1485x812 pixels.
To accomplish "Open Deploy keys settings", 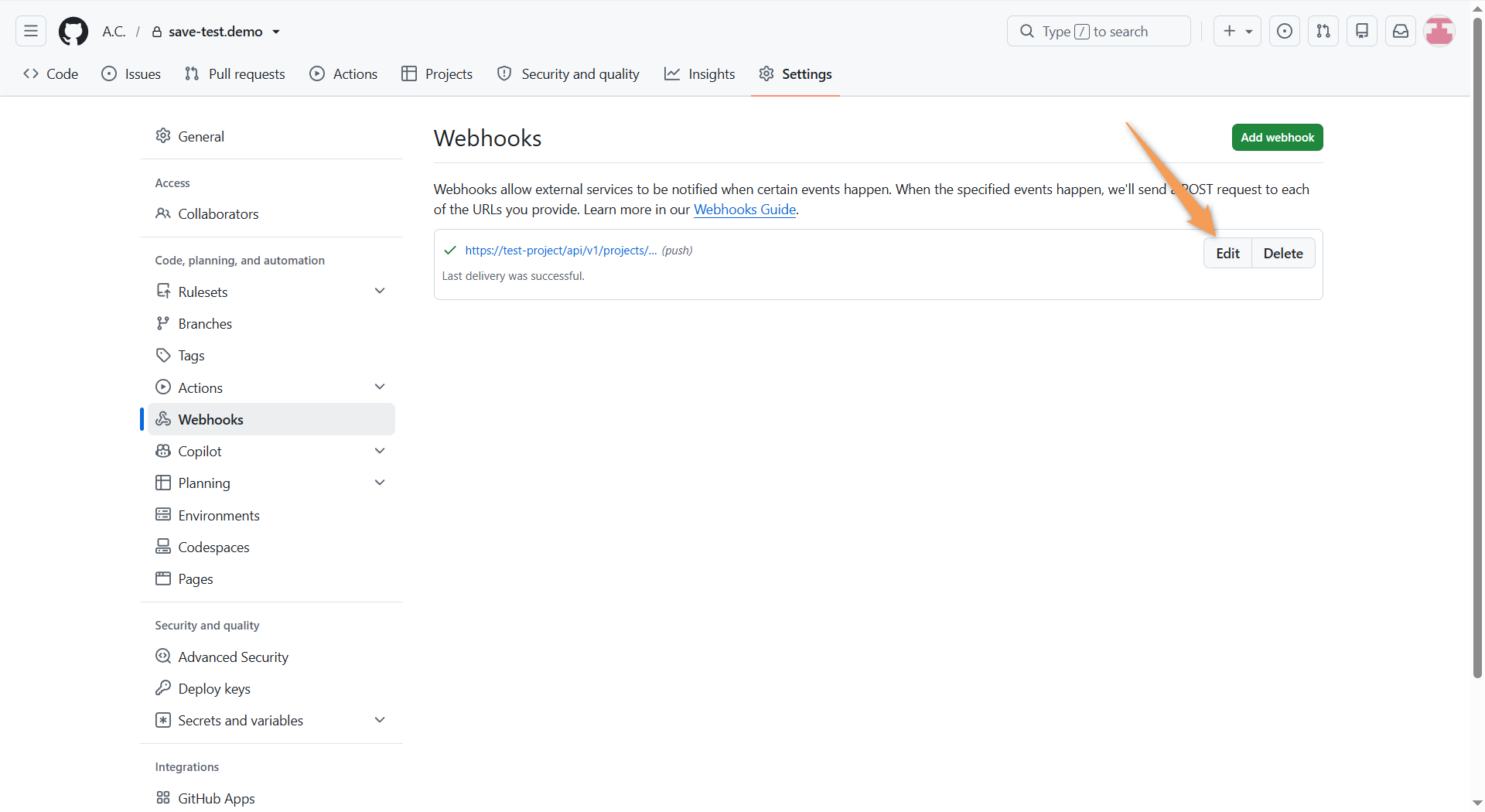I will point(271,688).
